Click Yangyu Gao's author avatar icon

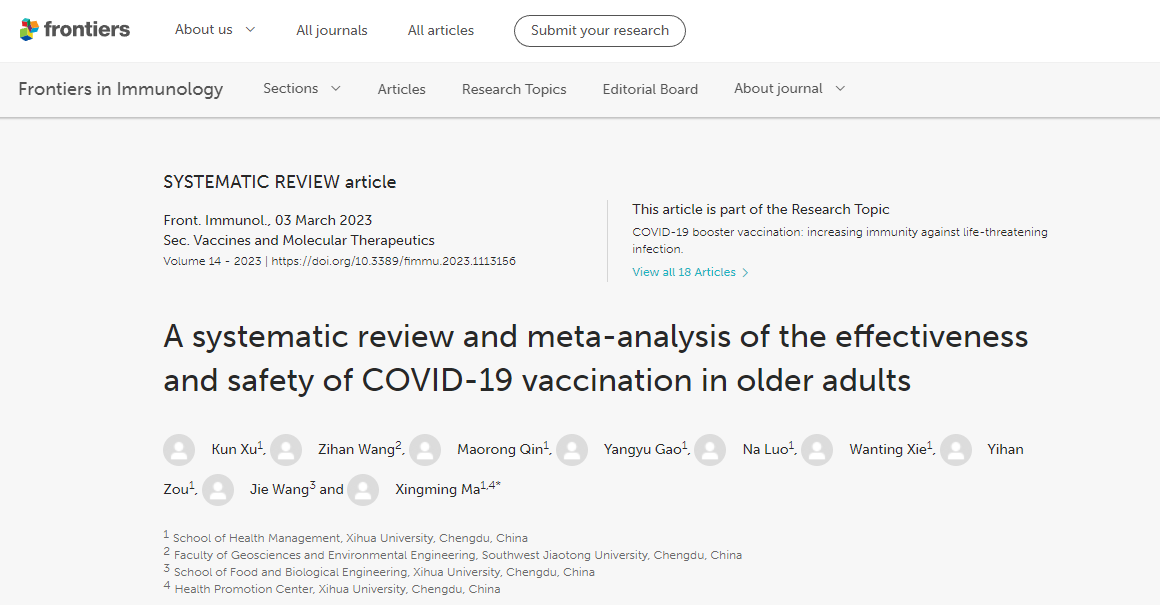(572, 450)
